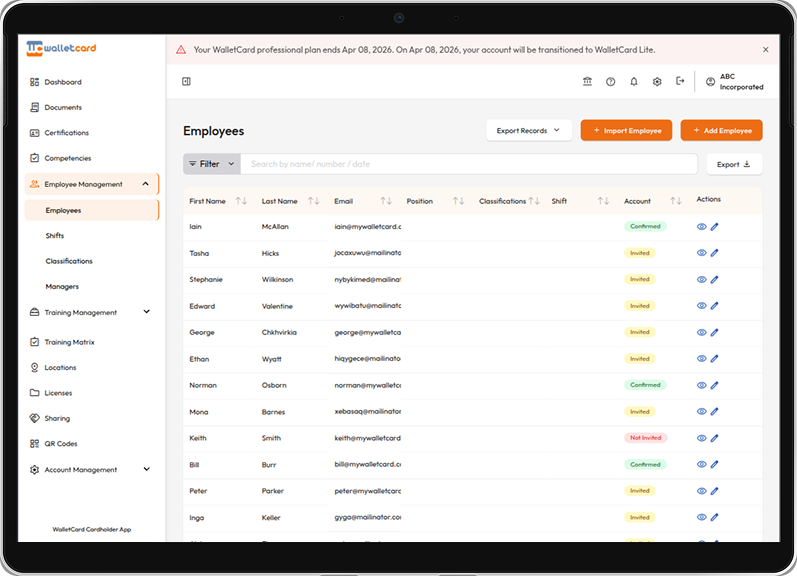Expand Account Management section

pos(146,469)
